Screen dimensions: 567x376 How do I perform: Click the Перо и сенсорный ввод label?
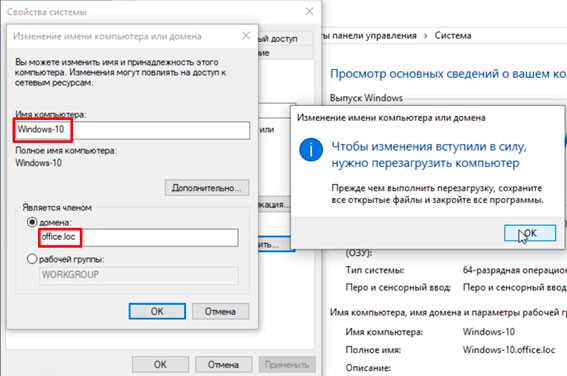point(398,287)
